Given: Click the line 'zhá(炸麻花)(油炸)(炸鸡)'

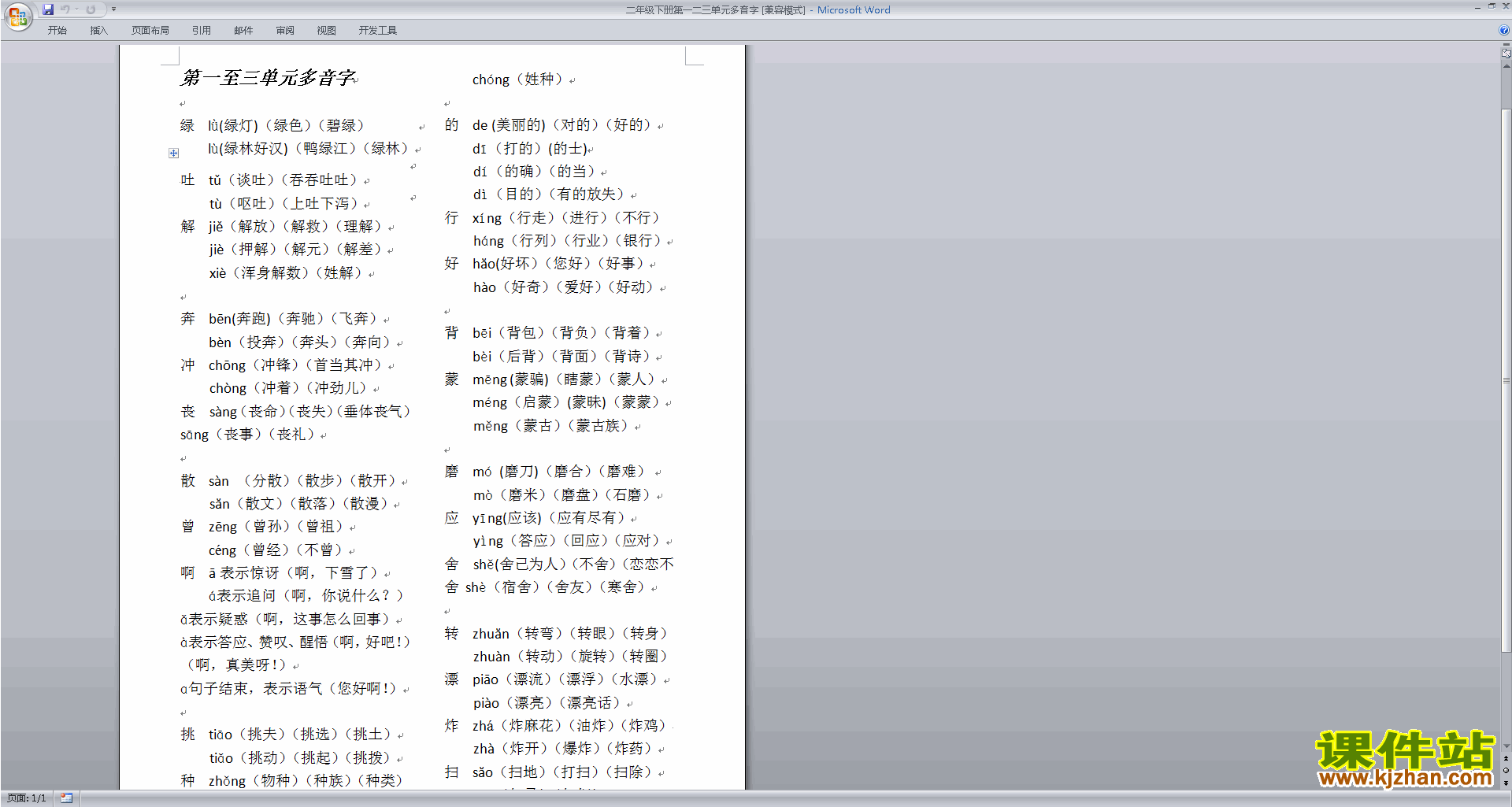Looking at the screenshot, I should pyautogui.click(x=570, y=726).
